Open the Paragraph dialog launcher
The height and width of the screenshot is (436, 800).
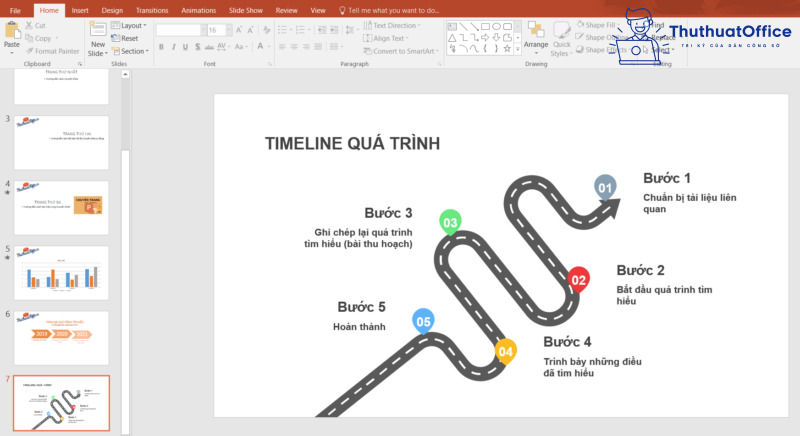tap(439, 64)
